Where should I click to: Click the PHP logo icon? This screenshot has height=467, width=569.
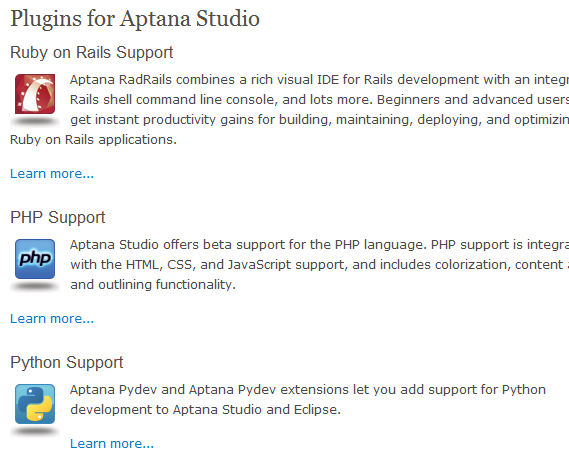pyautogui.click(x=35, y=259)
